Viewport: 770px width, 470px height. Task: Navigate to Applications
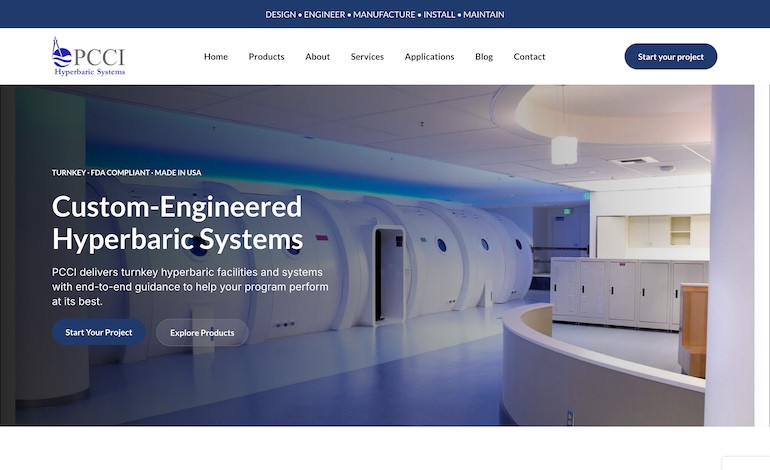(429, 57)
